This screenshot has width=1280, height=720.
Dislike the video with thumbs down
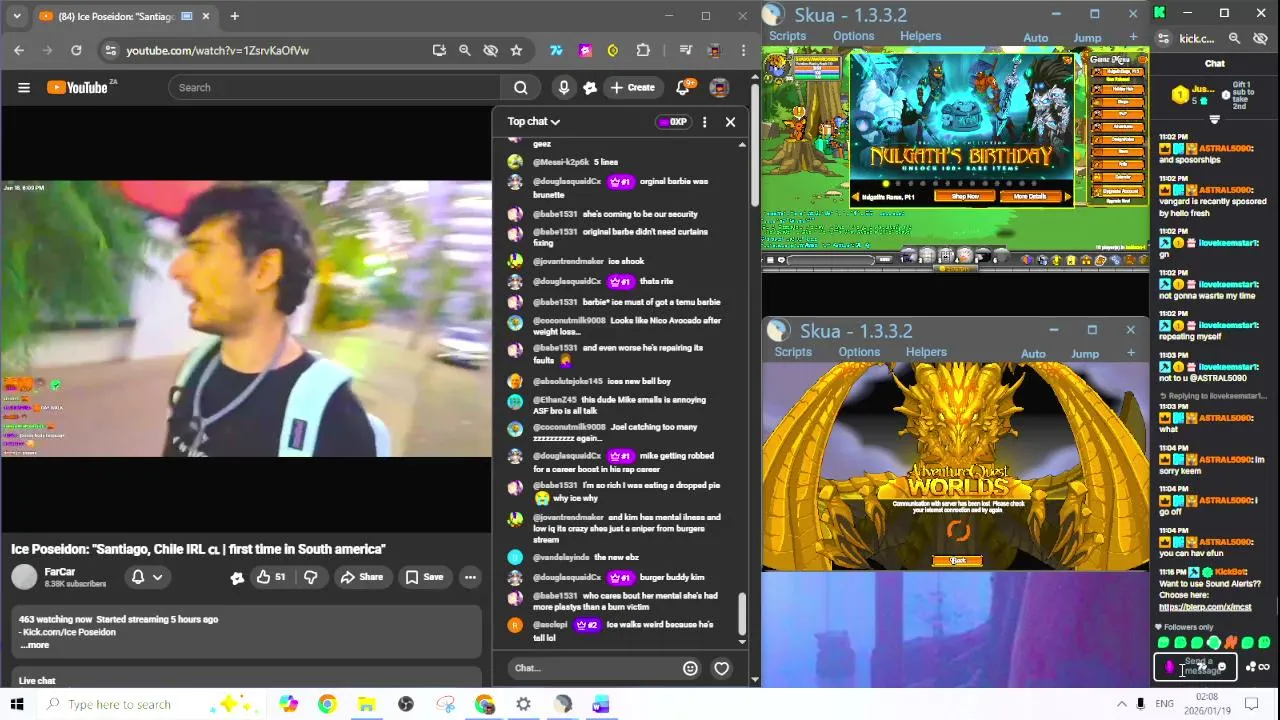coord(311,577)
